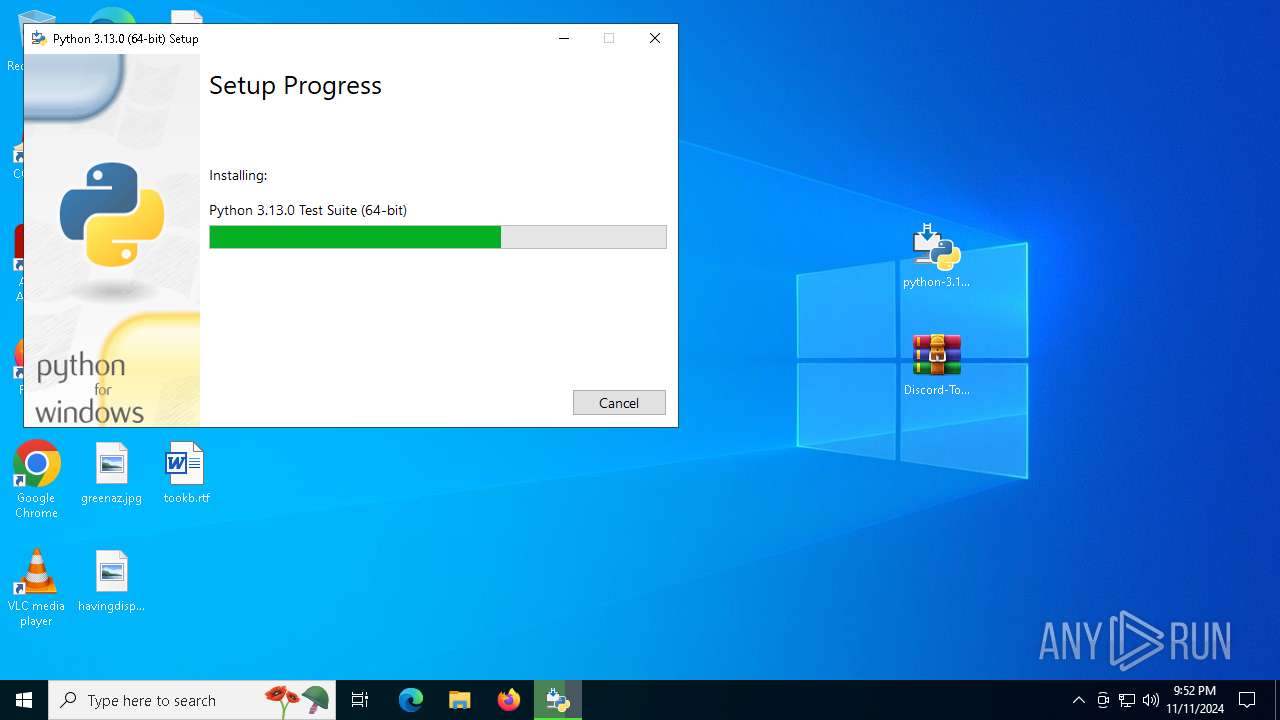Open the clock showing 9:52 PM
This screenshot has width=1280, height=720.
(1195, 700)
